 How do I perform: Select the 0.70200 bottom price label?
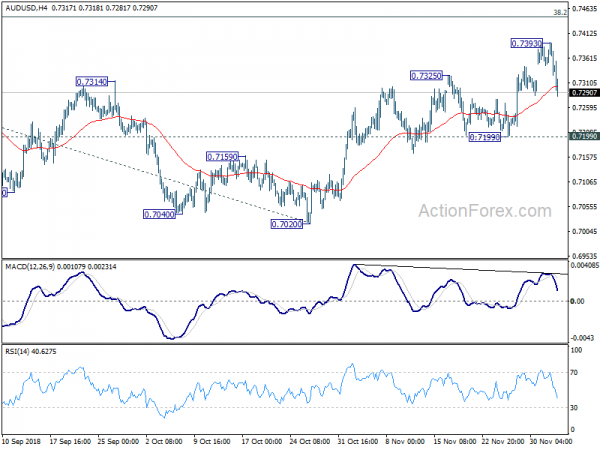(286, 224)
